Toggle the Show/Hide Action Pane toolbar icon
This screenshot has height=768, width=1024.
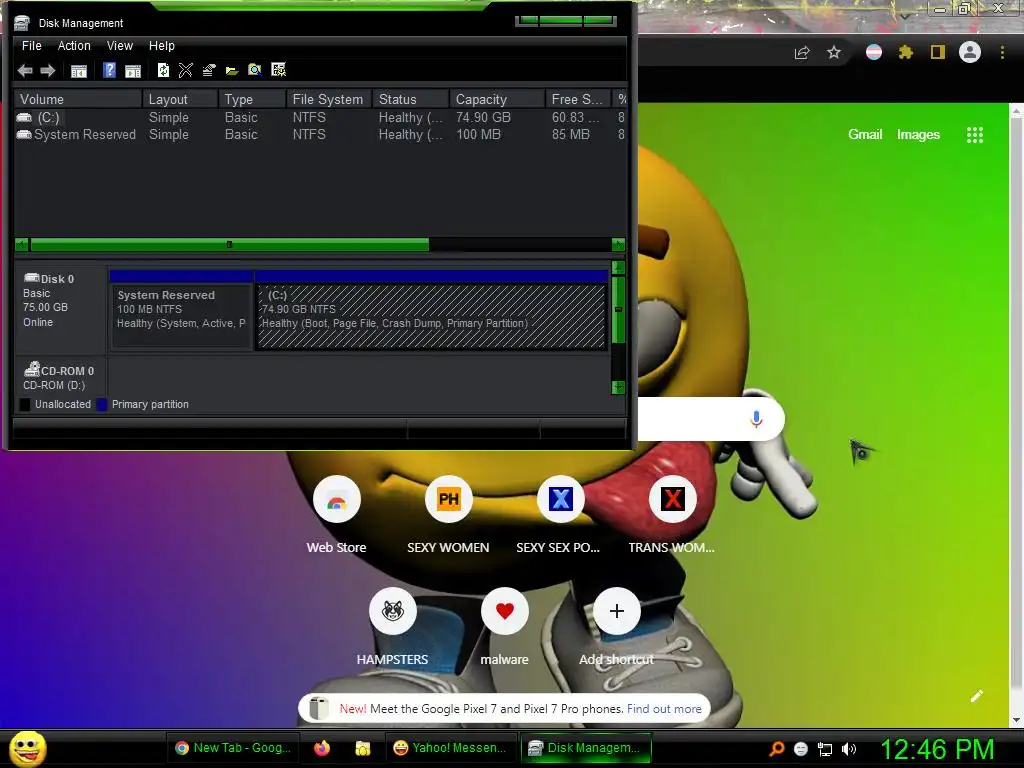(133, 71)
